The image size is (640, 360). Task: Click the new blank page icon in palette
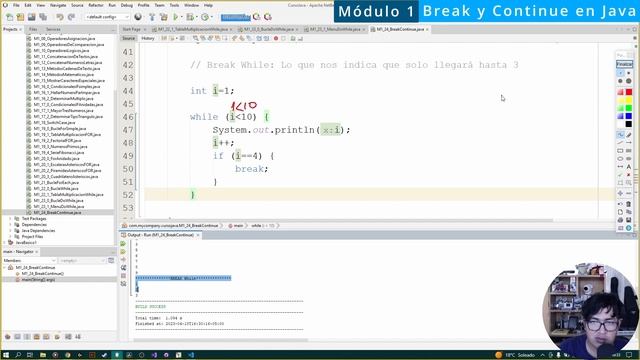tap(620, 212)
